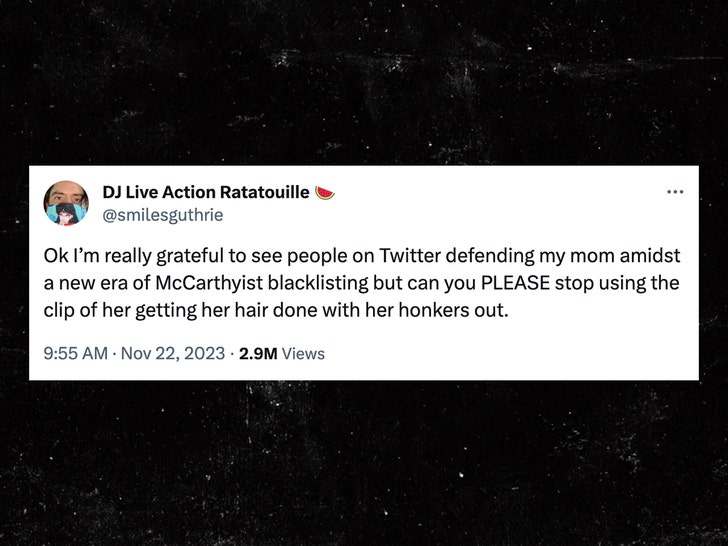Open the DJ Live Action Ratatouille profile name
Viewport: 728px width, 546px height.
[205, 192]
